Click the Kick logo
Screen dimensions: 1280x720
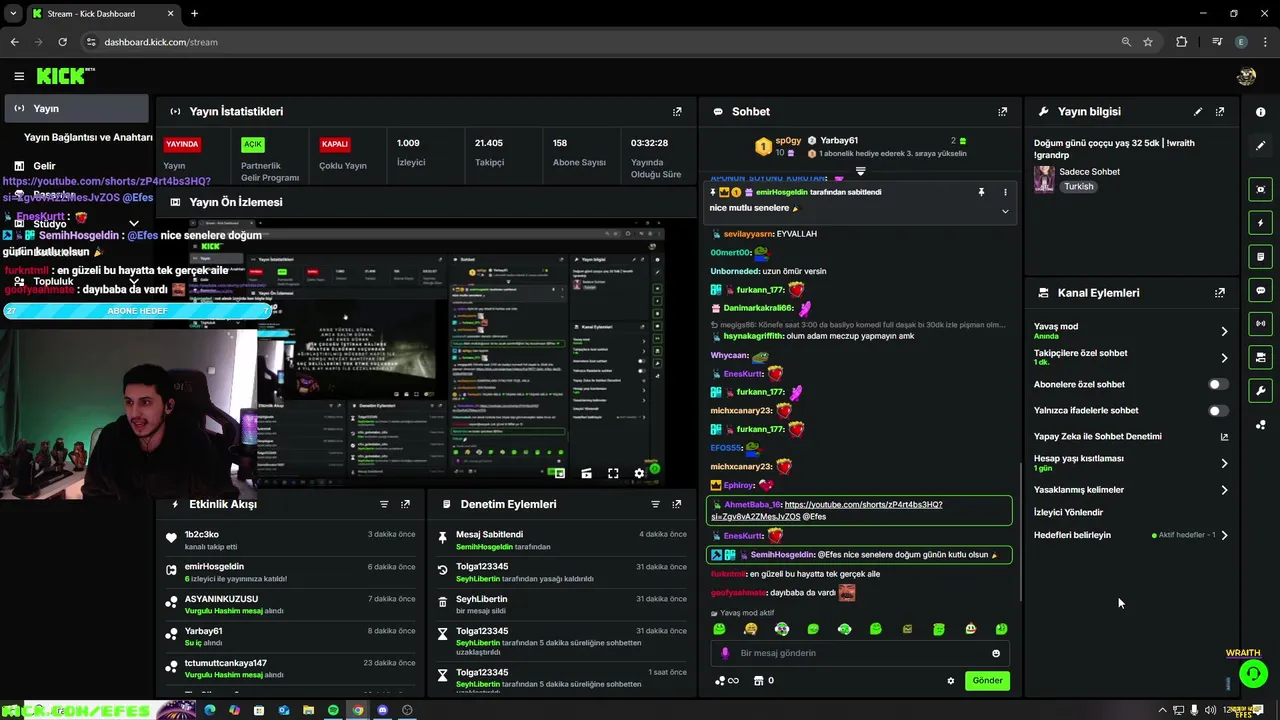(66, 76)
